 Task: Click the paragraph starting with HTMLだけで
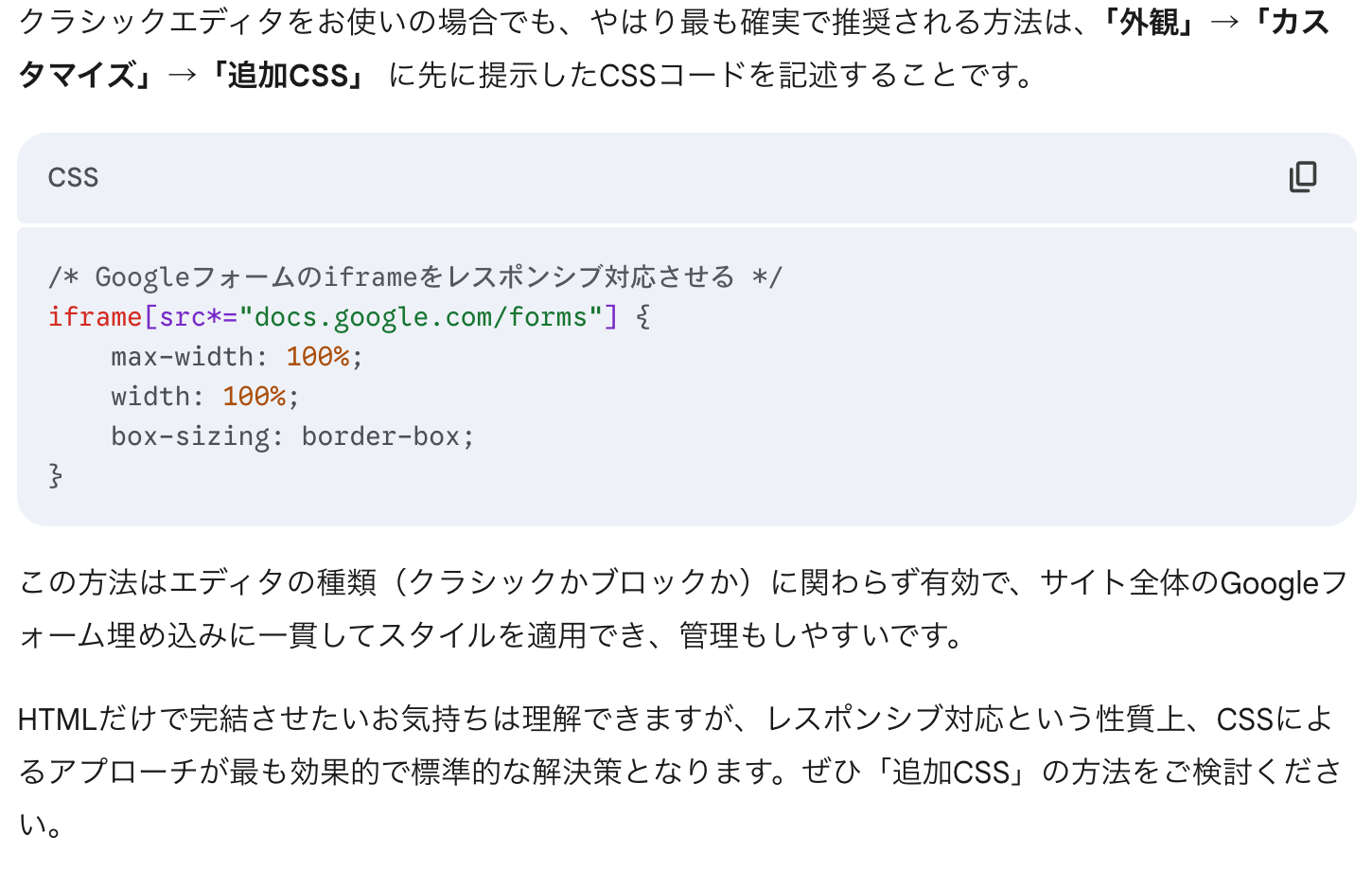[x=679, y=772]
